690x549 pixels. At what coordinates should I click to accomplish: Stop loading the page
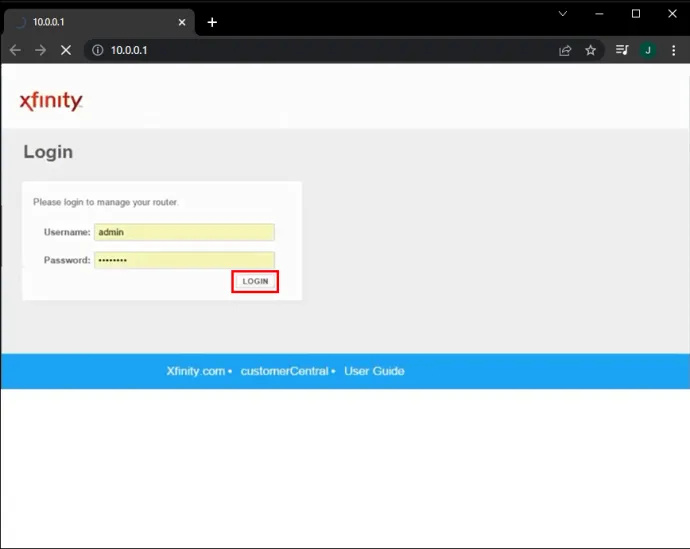[x=66, y=50]
